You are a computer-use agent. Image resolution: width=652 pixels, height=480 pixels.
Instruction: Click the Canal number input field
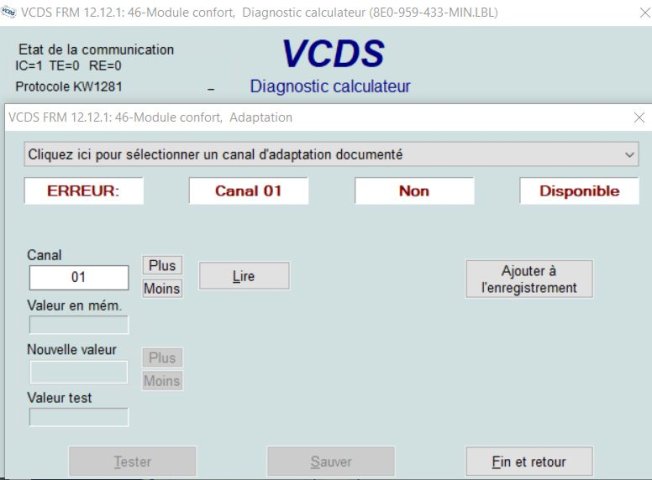[79, 277]
